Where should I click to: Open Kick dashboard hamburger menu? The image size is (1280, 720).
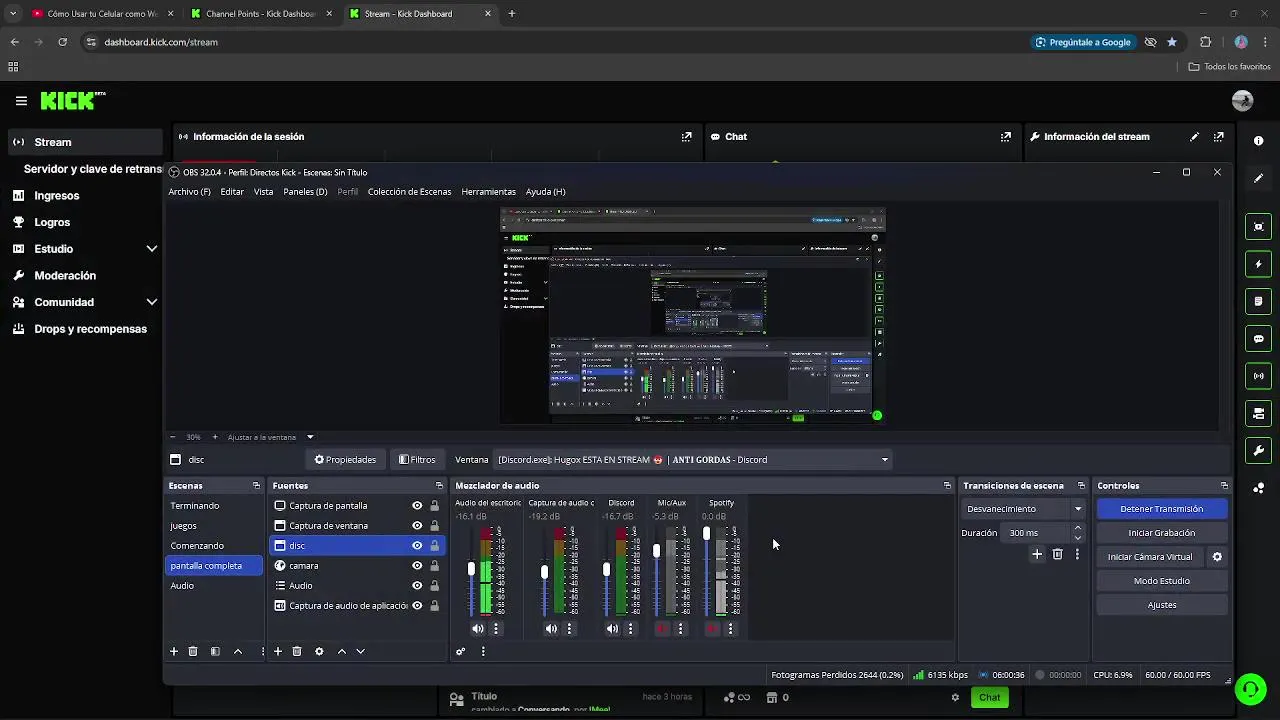[x=21, y=101]
